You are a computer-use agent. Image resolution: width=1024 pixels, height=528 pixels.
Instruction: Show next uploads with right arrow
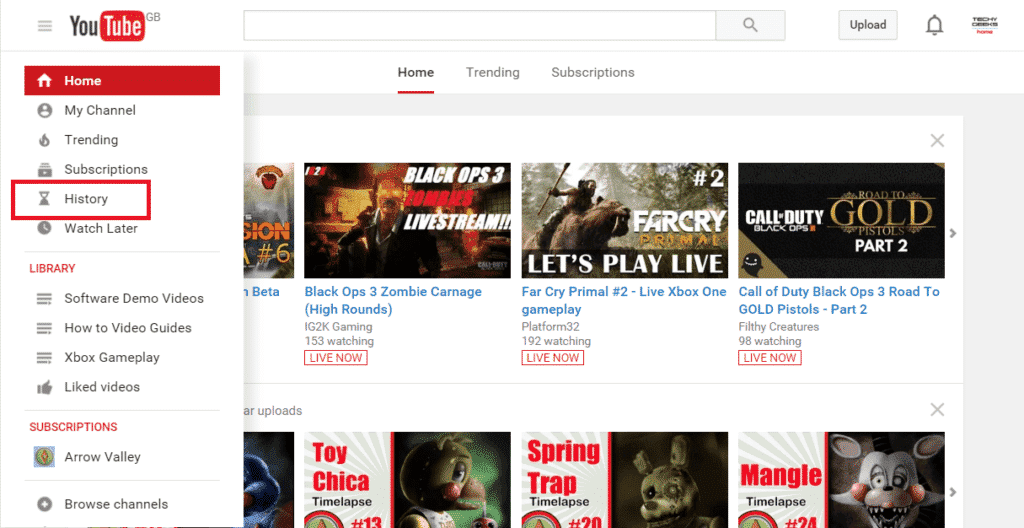[x=953, y=491]
